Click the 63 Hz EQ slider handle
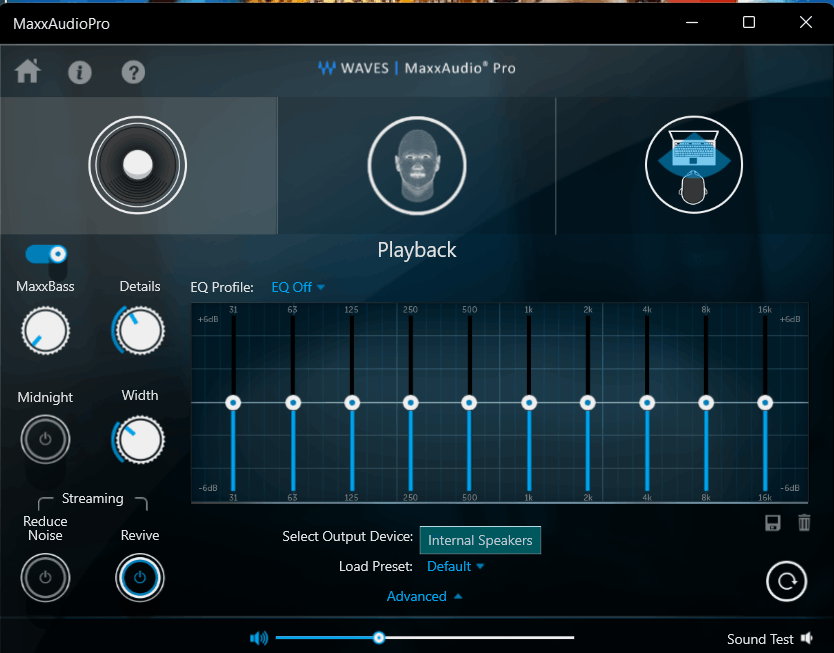 coord(293,403)
